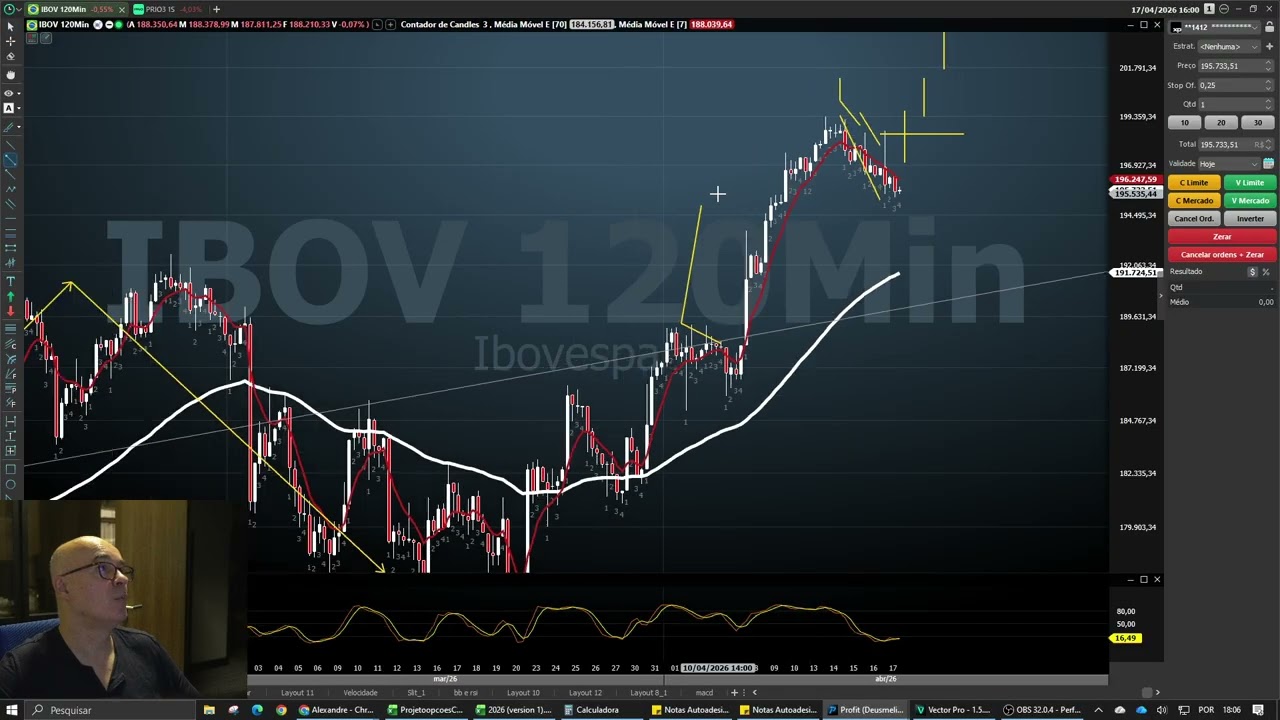Screen dimensions: 1280x720
Task: Switch to Layout 11 tab
Action: tap(297, 693)
